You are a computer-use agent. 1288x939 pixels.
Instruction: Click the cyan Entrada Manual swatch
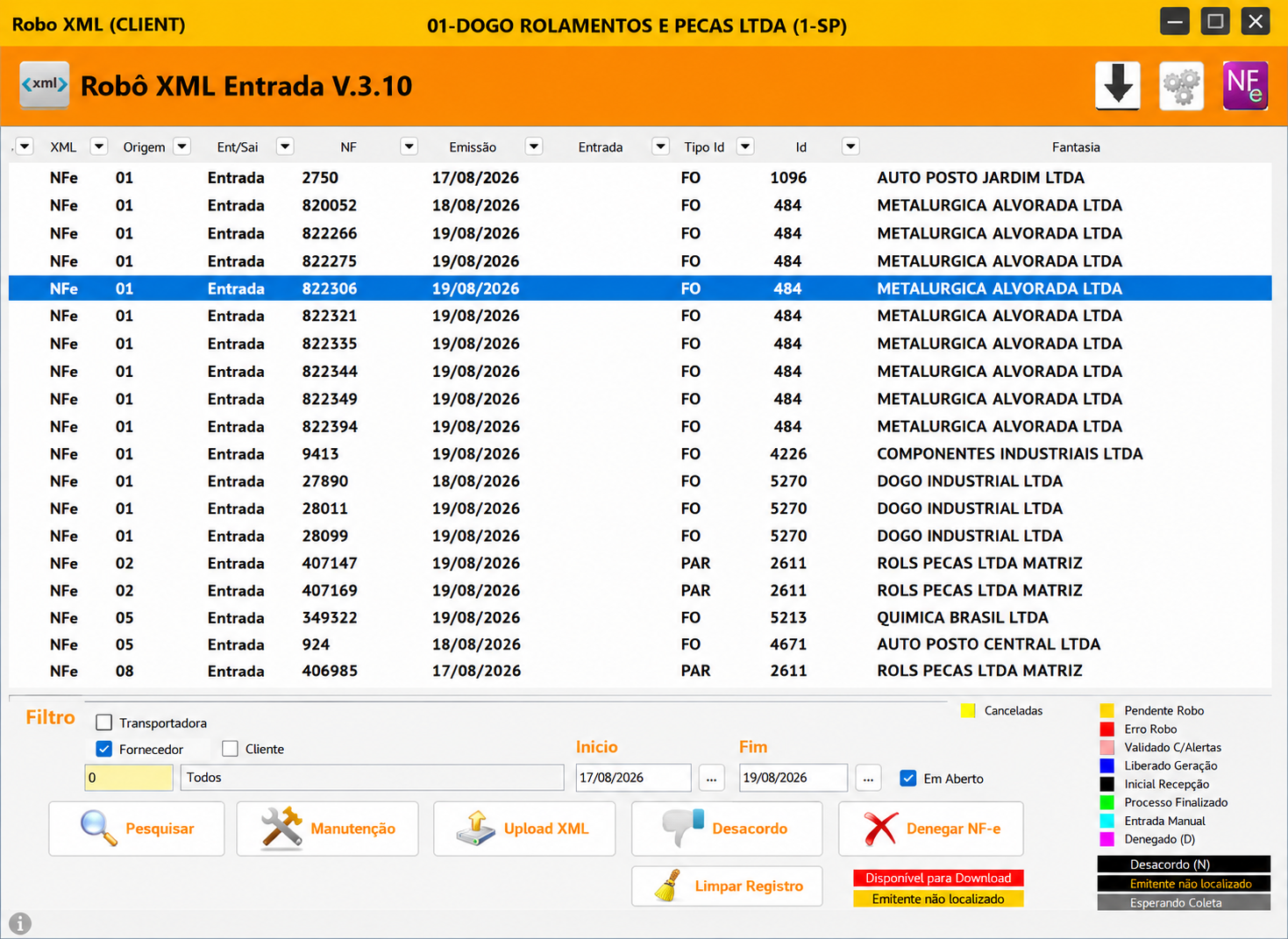[x=1107, y=821]
